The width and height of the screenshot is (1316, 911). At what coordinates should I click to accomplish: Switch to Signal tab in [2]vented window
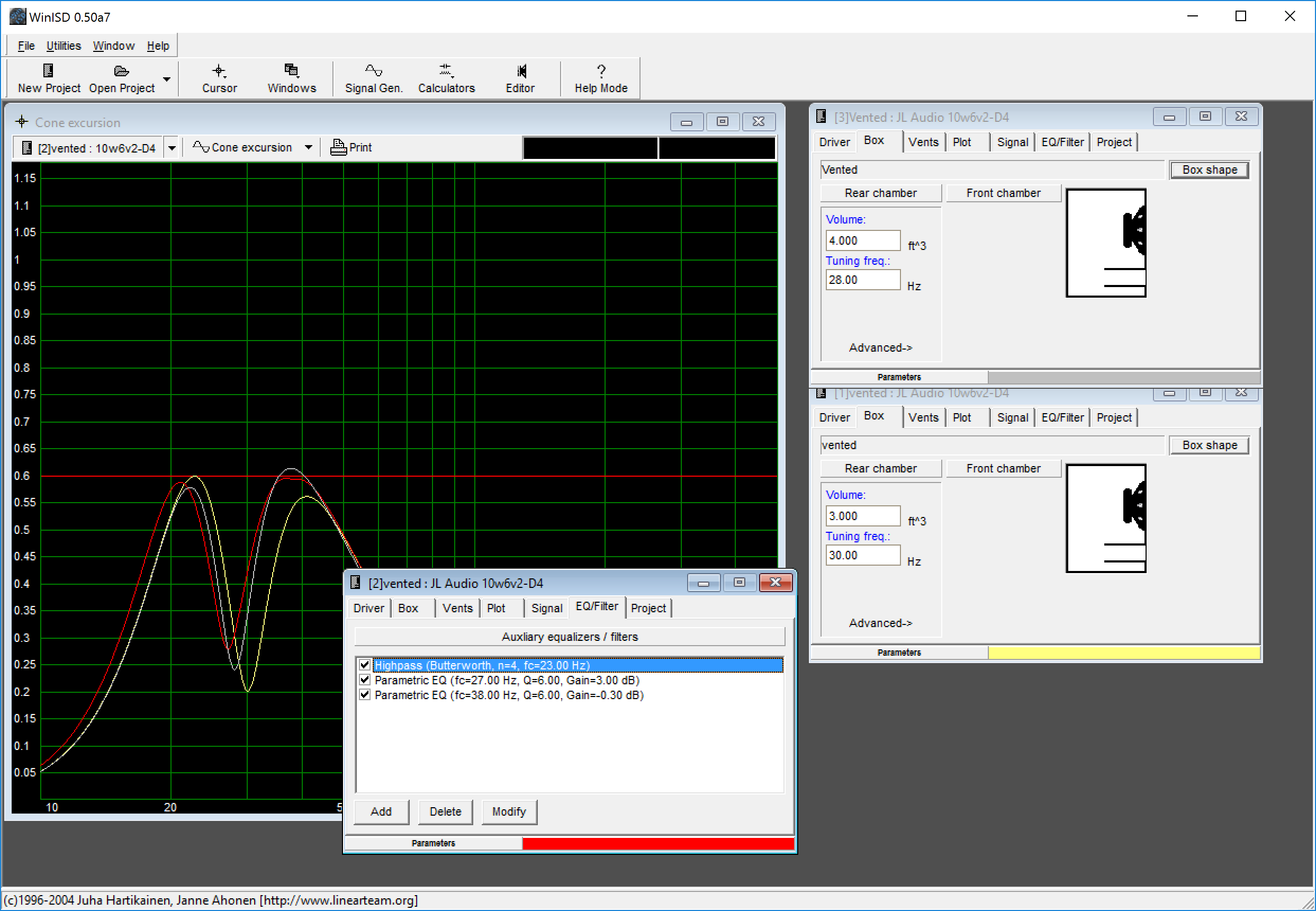(546, 608)
